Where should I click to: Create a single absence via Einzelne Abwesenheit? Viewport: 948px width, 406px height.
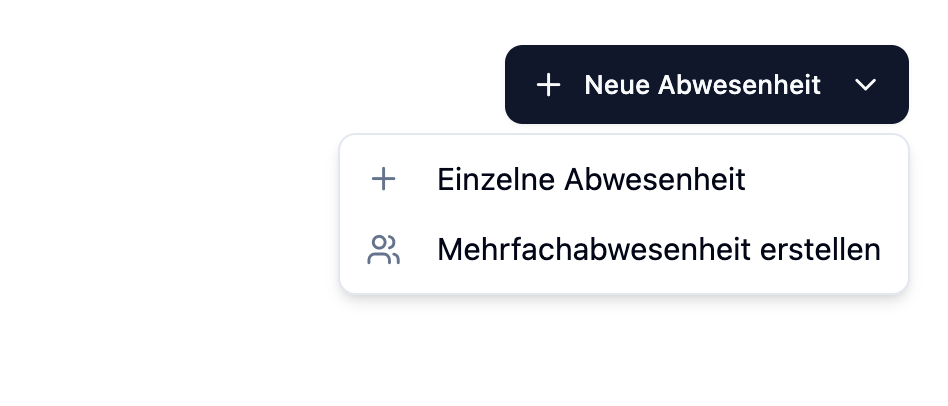coord(591,180)
